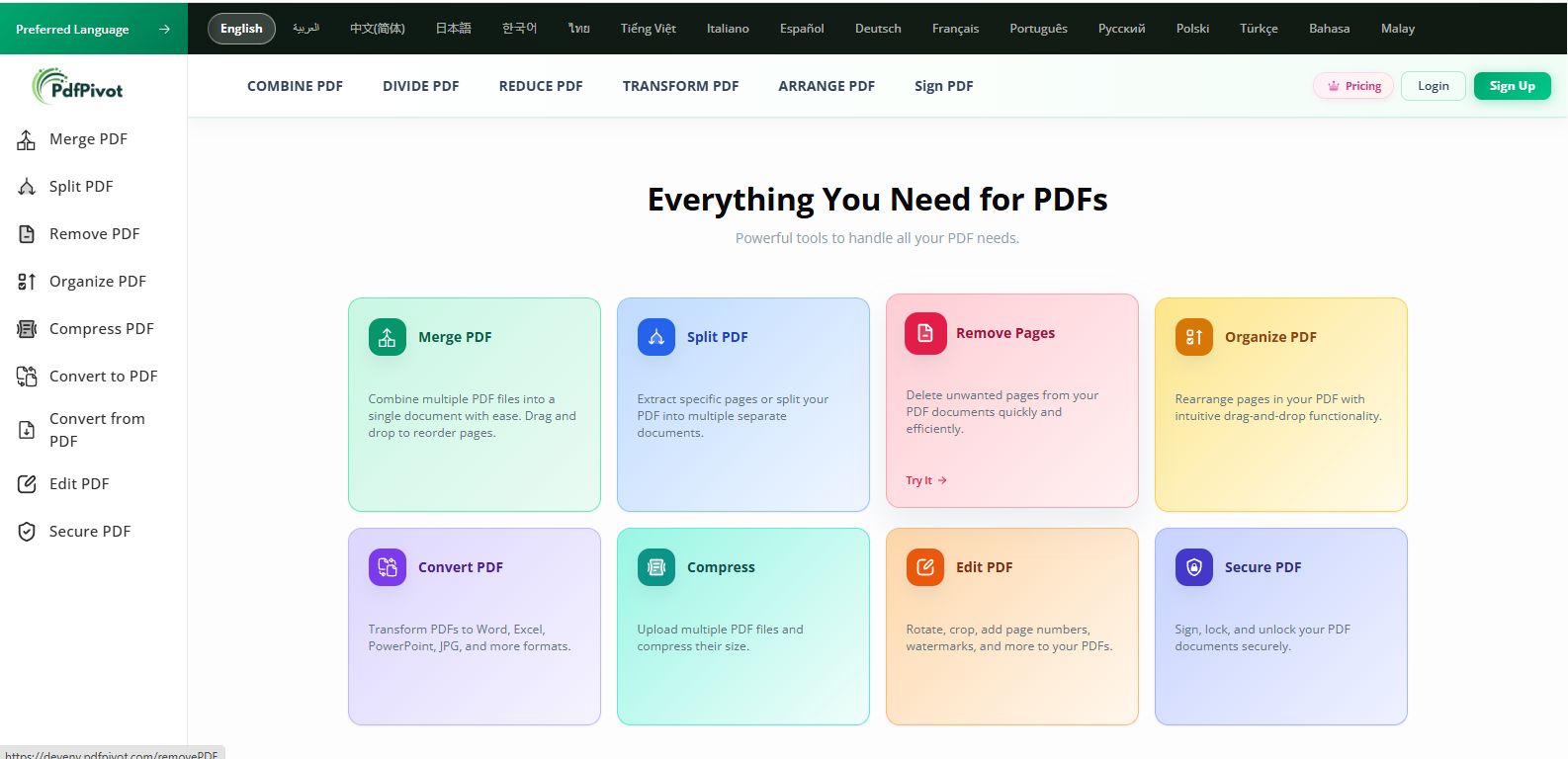1568x759 pixels.
Task: Click the green Merge PDF card icon
Action: (388, 337)
